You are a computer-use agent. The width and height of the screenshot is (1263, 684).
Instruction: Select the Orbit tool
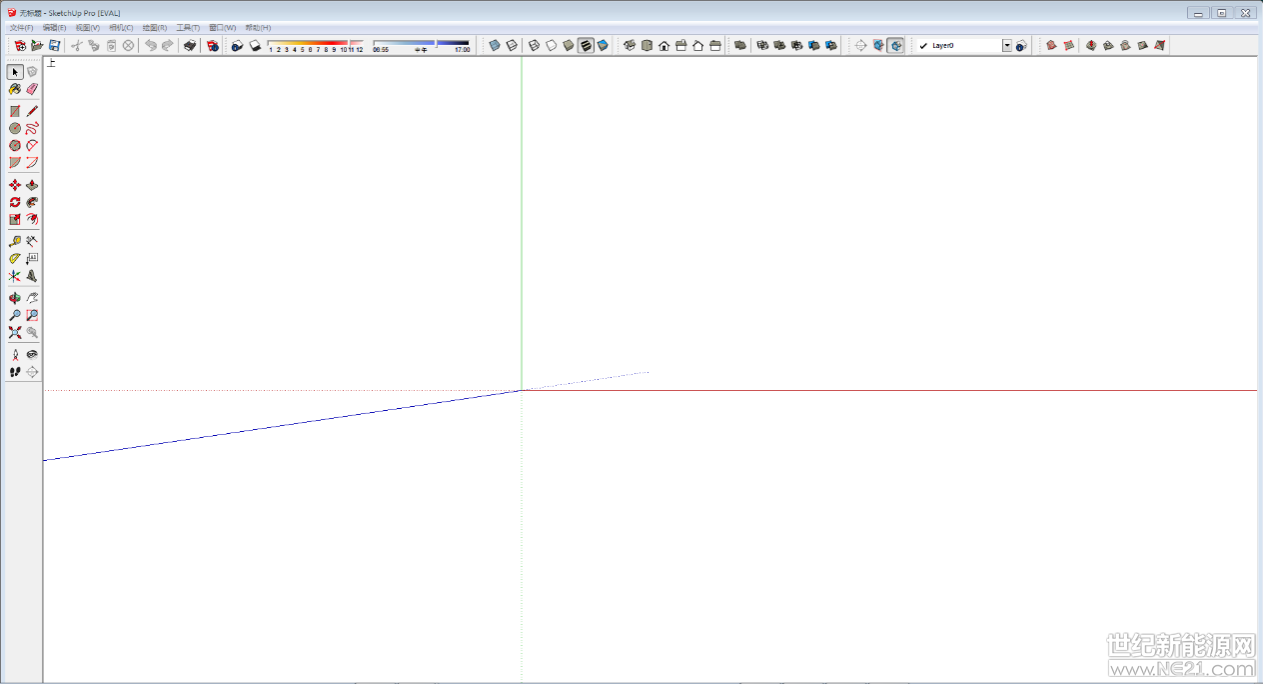15,298
